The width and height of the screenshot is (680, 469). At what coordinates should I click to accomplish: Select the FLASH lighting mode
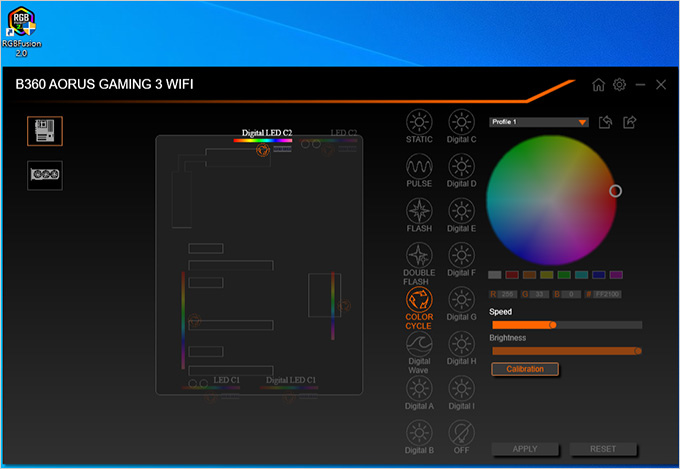pyautogui.click(x=419, y=215)
